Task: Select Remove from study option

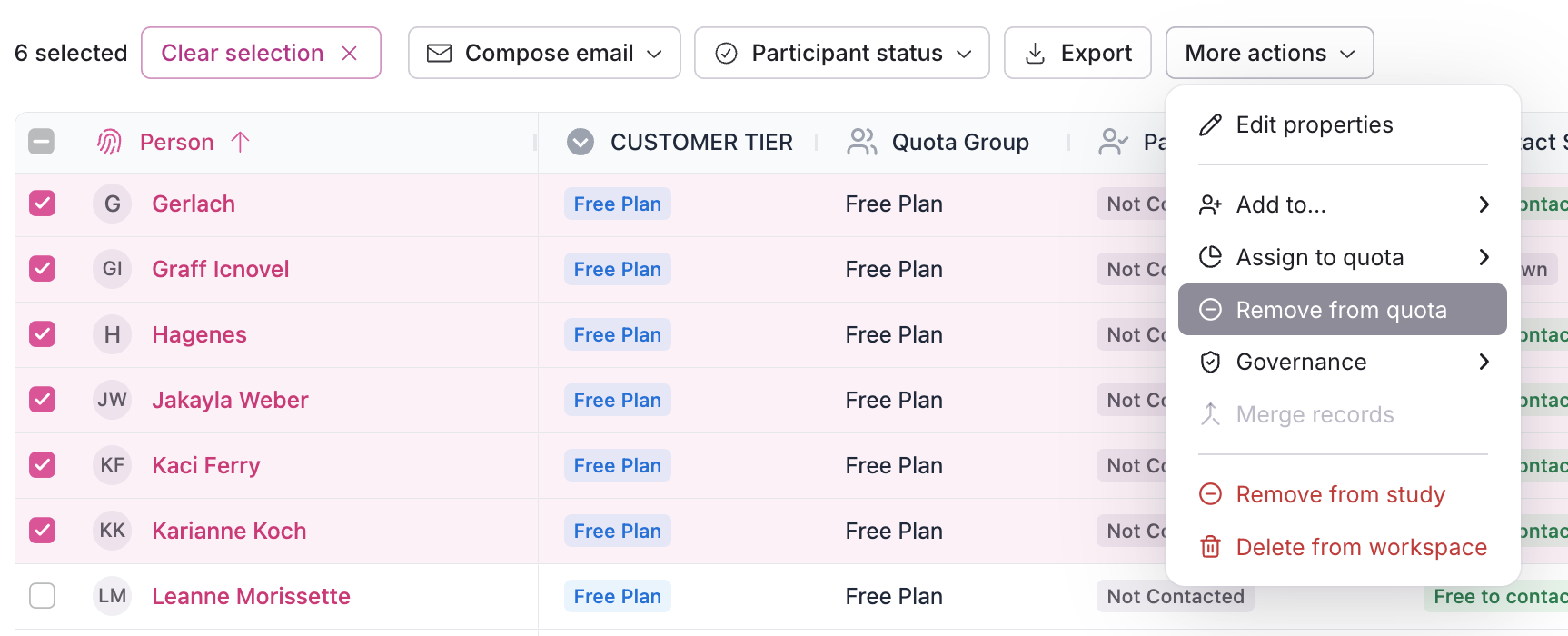Action: [x=1340, y=494]
